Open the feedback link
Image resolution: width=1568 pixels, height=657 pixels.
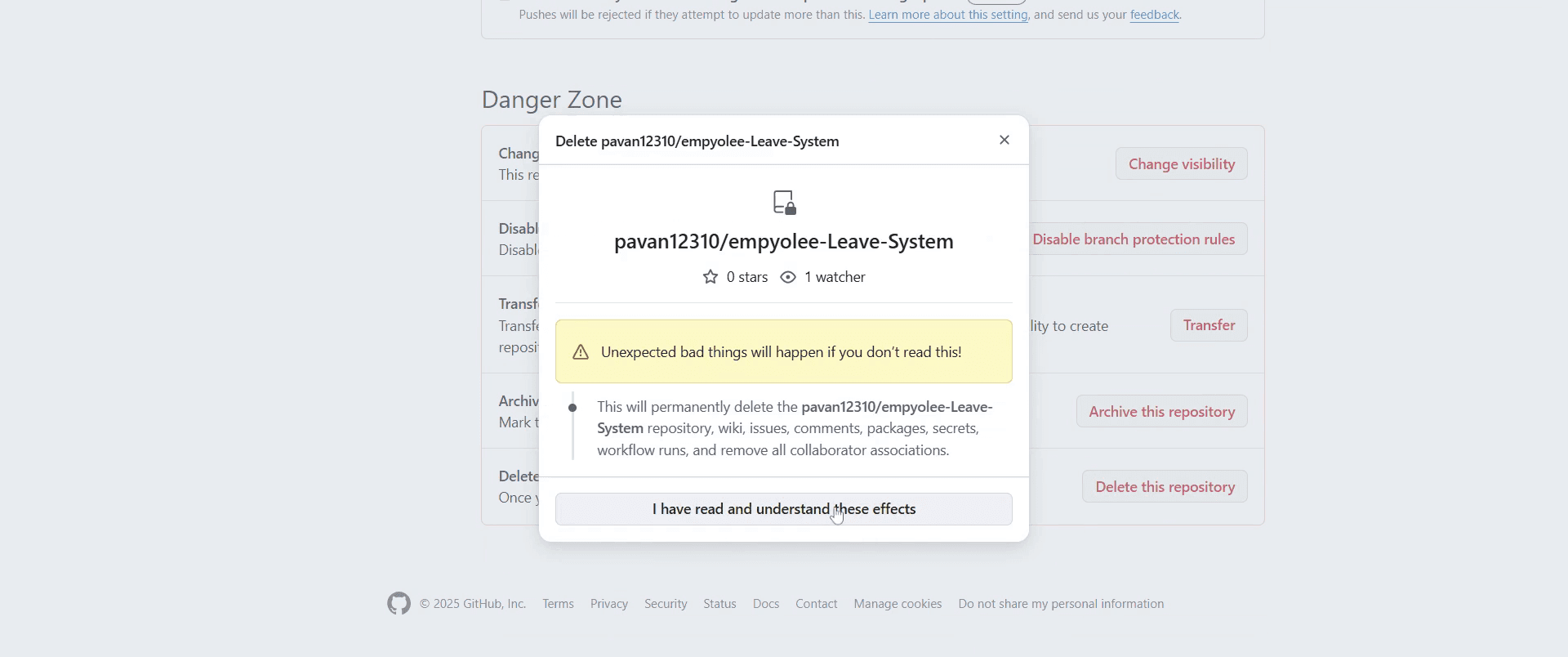pyautogui.click(x=1154, y=15)
